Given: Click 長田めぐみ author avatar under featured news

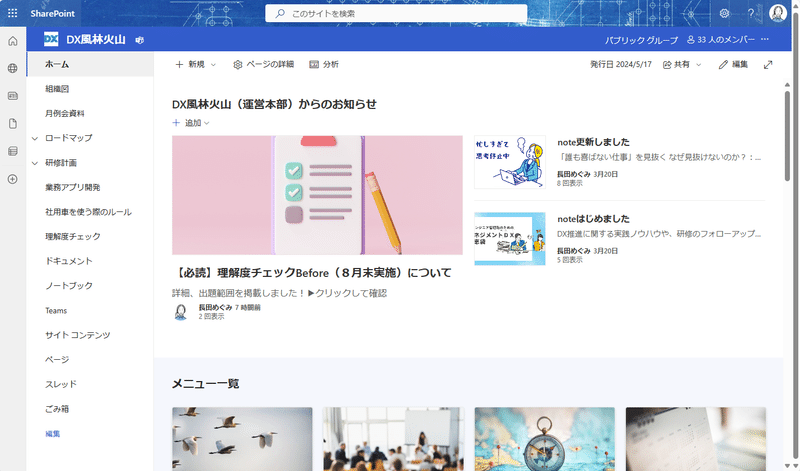Looking at the screenshot, I should pos(181,312).
